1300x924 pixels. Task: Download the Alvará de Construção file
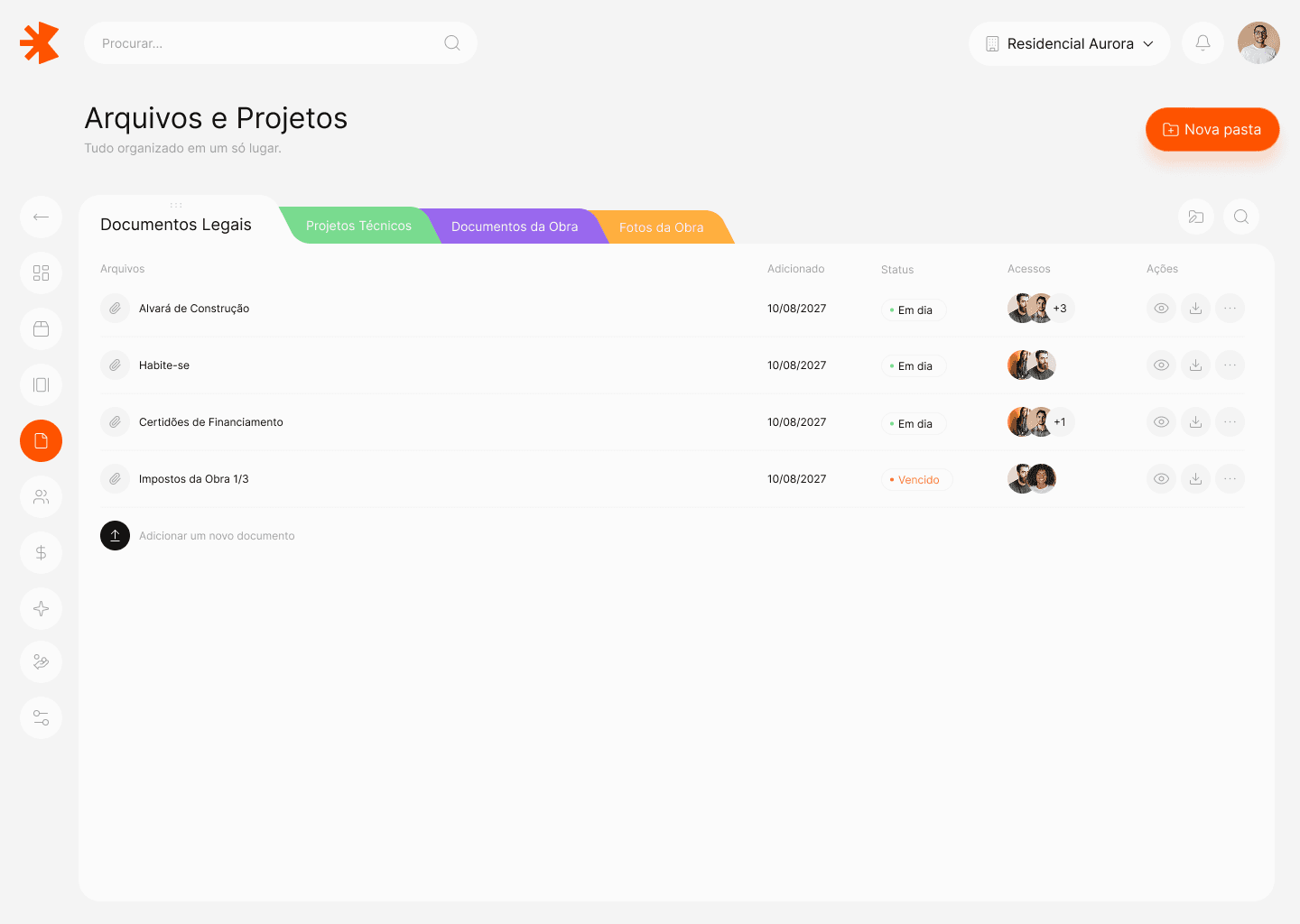click(1195, 309)
